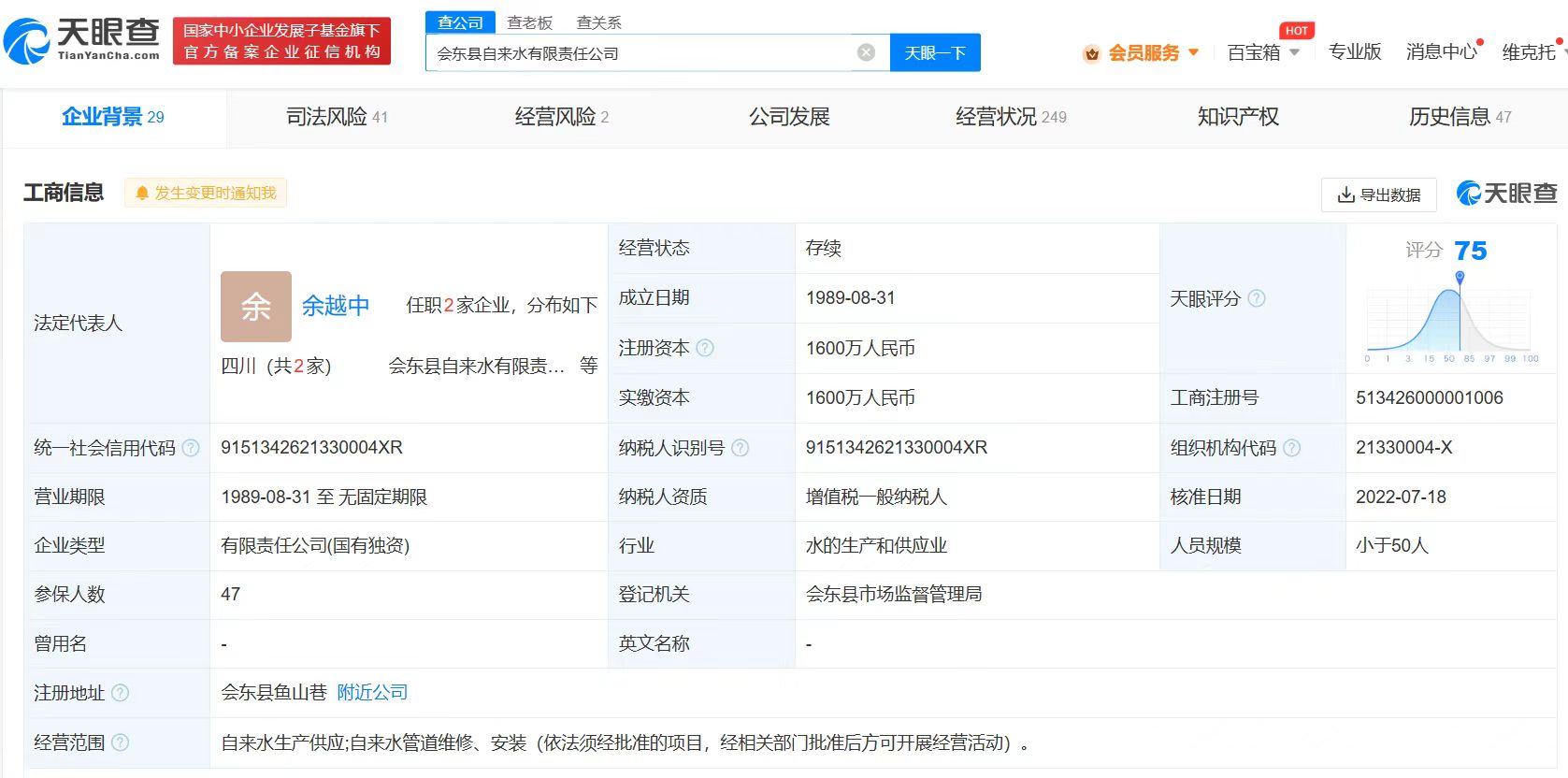Image resolution: width=1568 pixels, height=778 pixels.
Task: Open help for 注册资本 question icon
Action: pyautogui.click(x=705, y=348)
